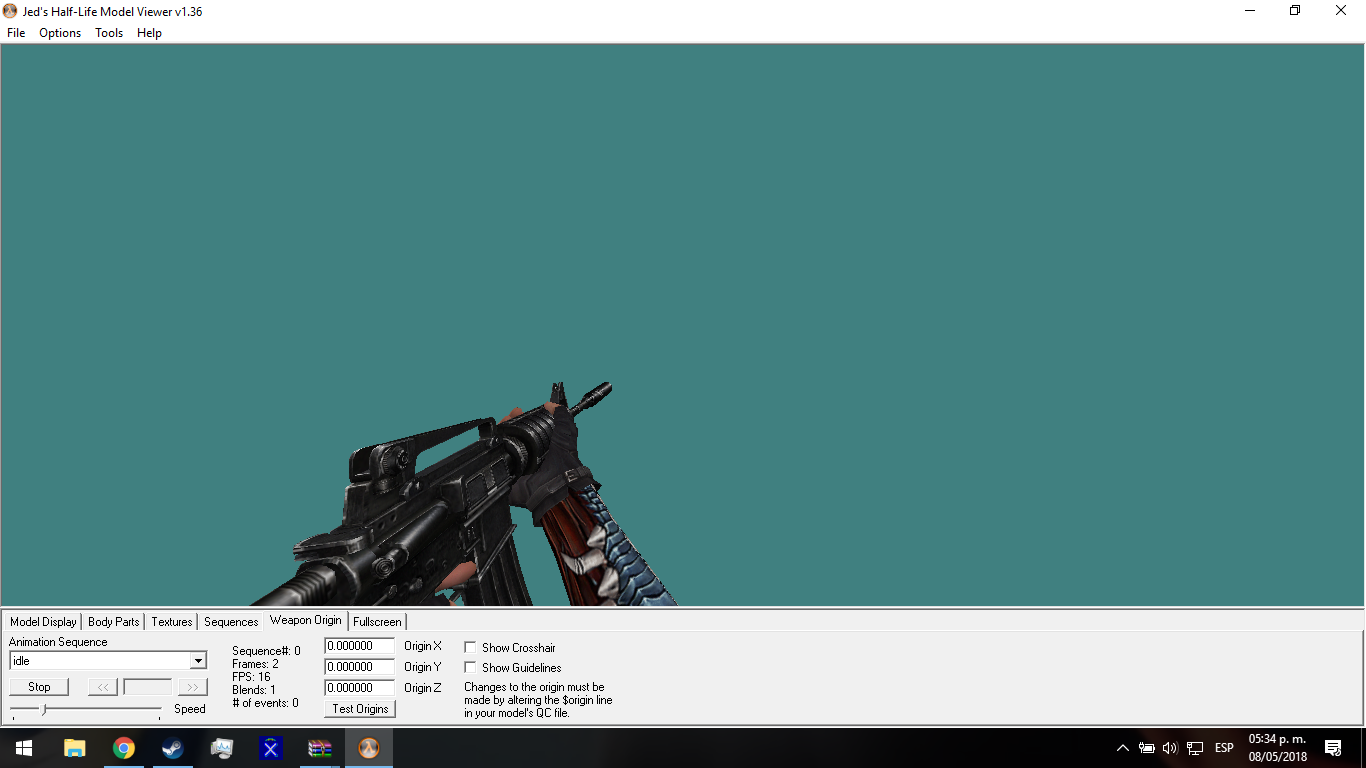This screenshot has height=768, width=1366.
Task: Open the File menu
Action: click(x=16, y=33)
